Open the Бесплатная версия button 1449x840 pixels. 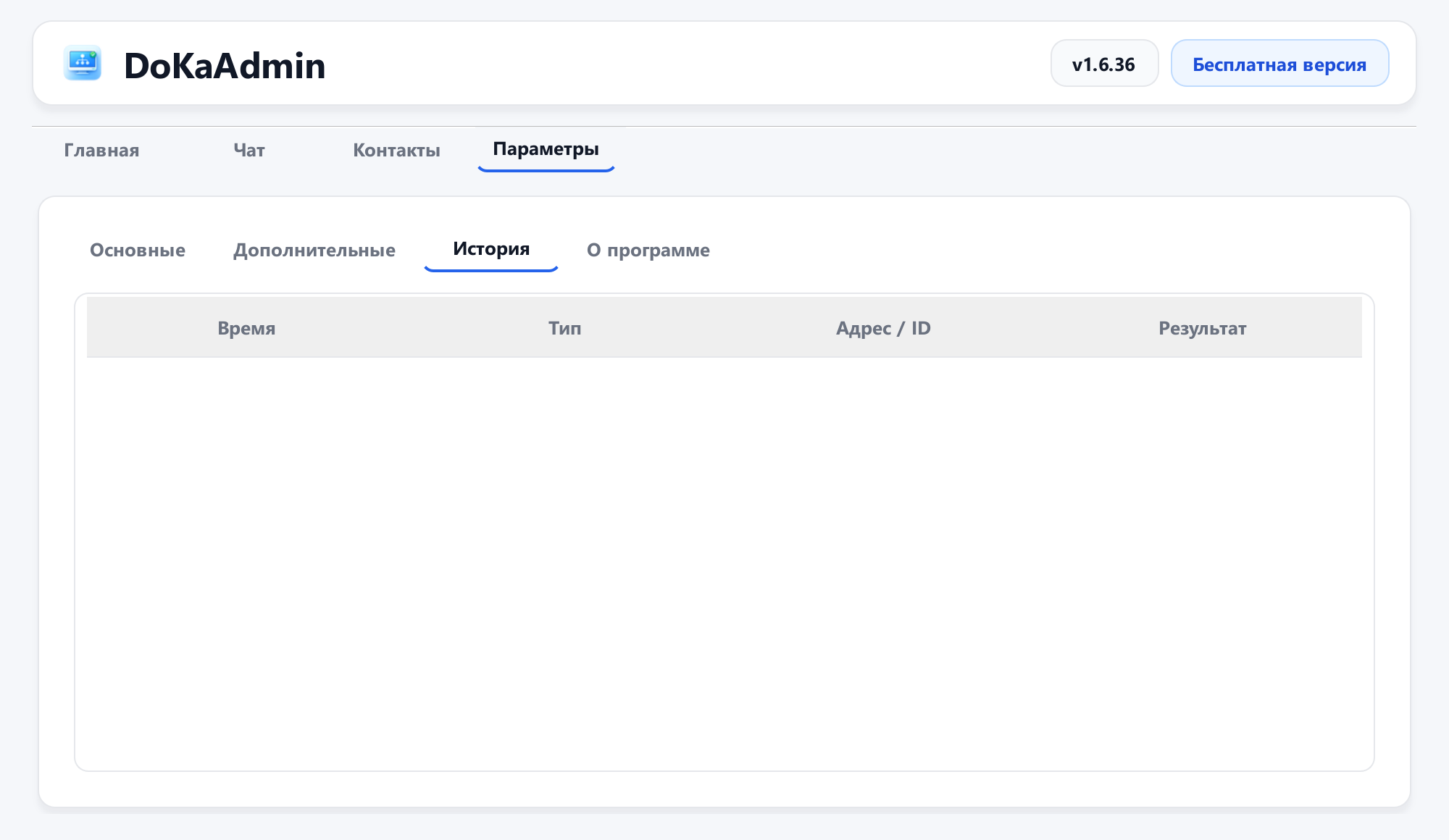1279,64
